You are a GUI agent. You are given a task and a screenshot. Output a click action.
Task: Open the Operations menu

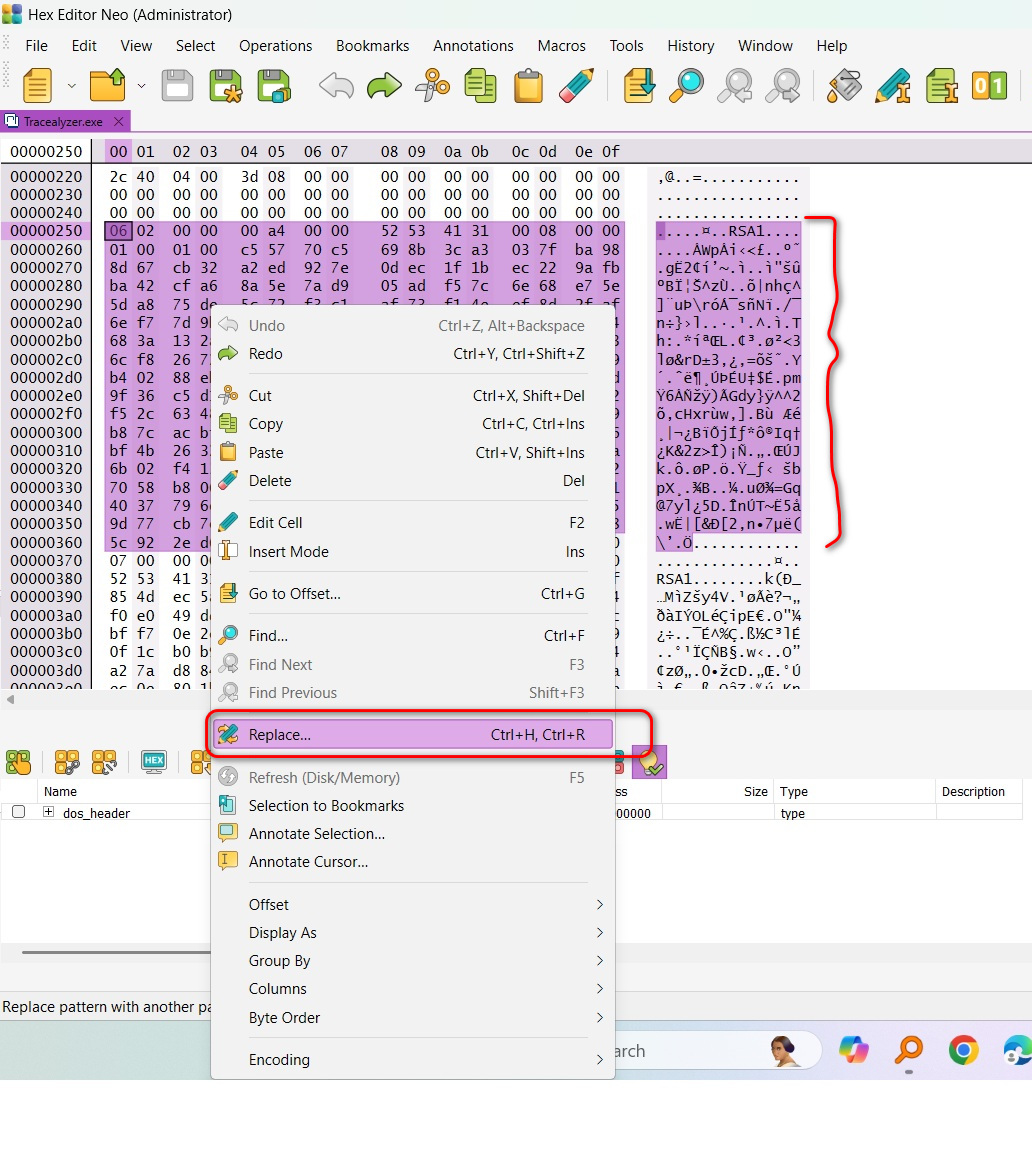[275, 45]
